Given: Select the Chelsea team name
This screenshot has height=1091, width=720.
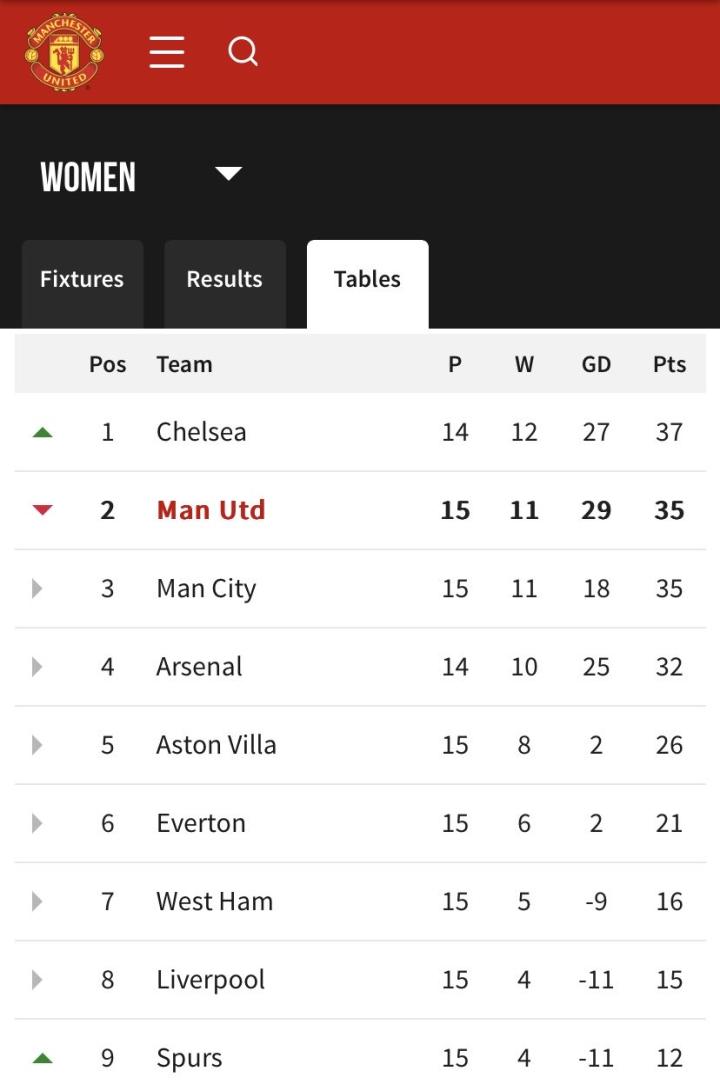Looking at the screenshot, I should pos(201,432).
